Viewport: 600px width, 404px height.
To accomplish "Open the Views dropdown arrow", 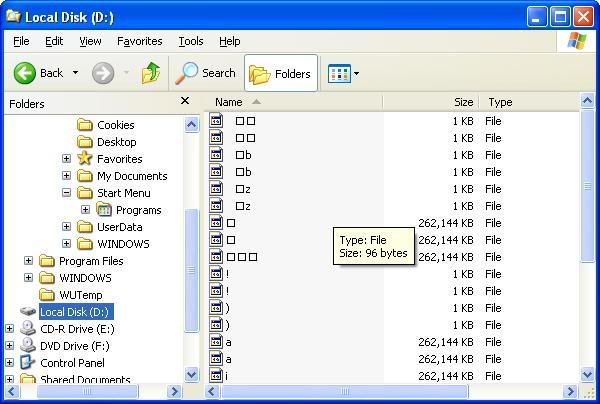I will pyautogui.click(x=356, y=73).
